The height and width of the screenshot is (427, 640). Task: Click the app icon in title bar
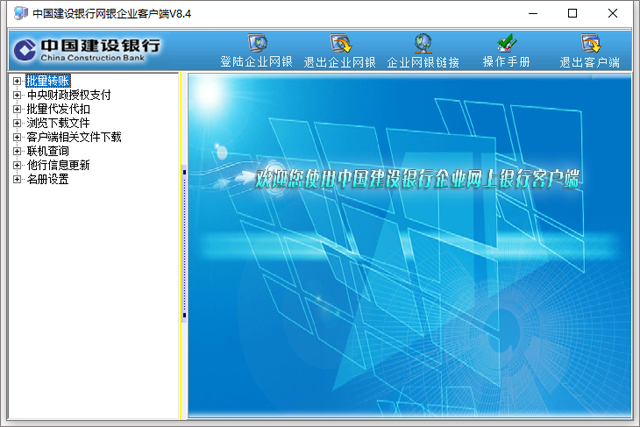20,13
